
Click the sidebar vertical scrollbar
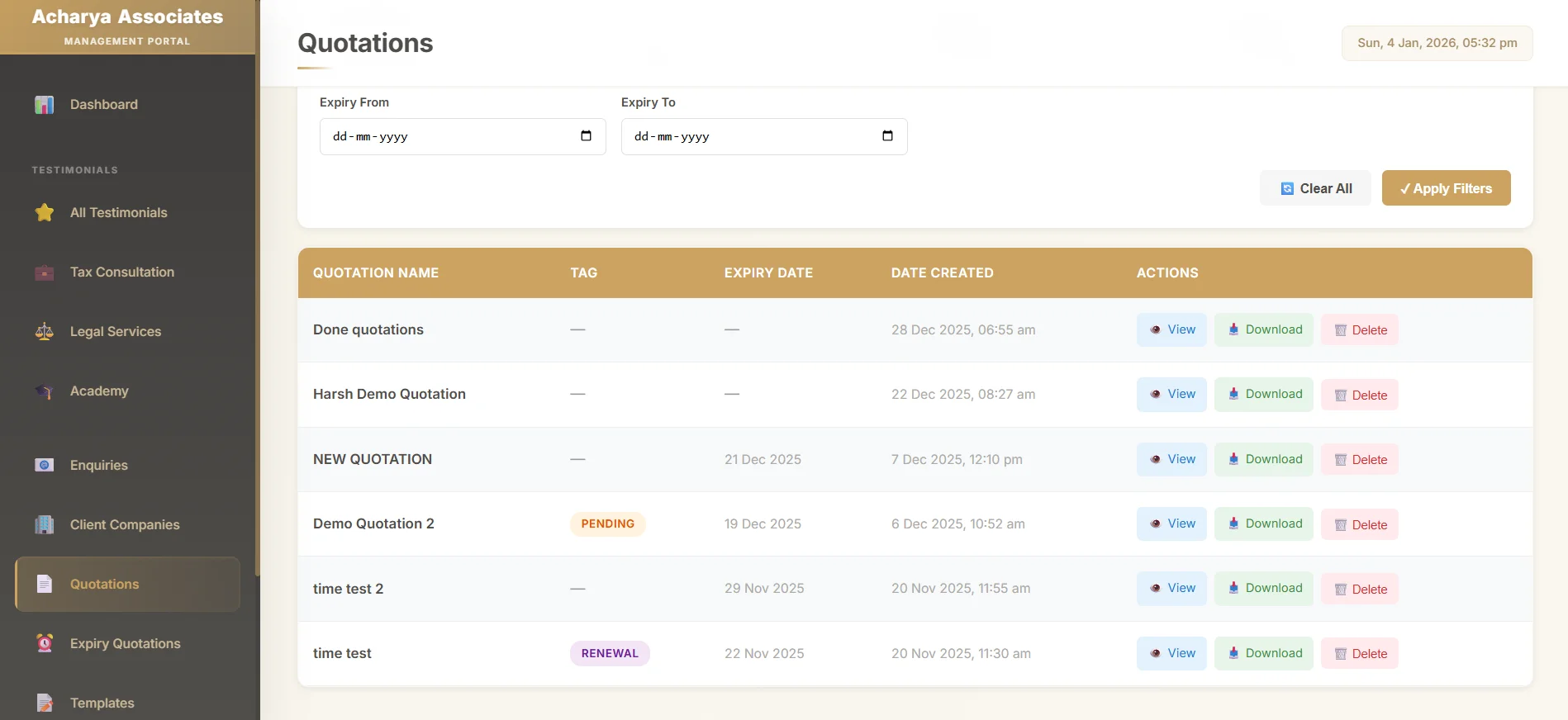(x=258, y=314)
